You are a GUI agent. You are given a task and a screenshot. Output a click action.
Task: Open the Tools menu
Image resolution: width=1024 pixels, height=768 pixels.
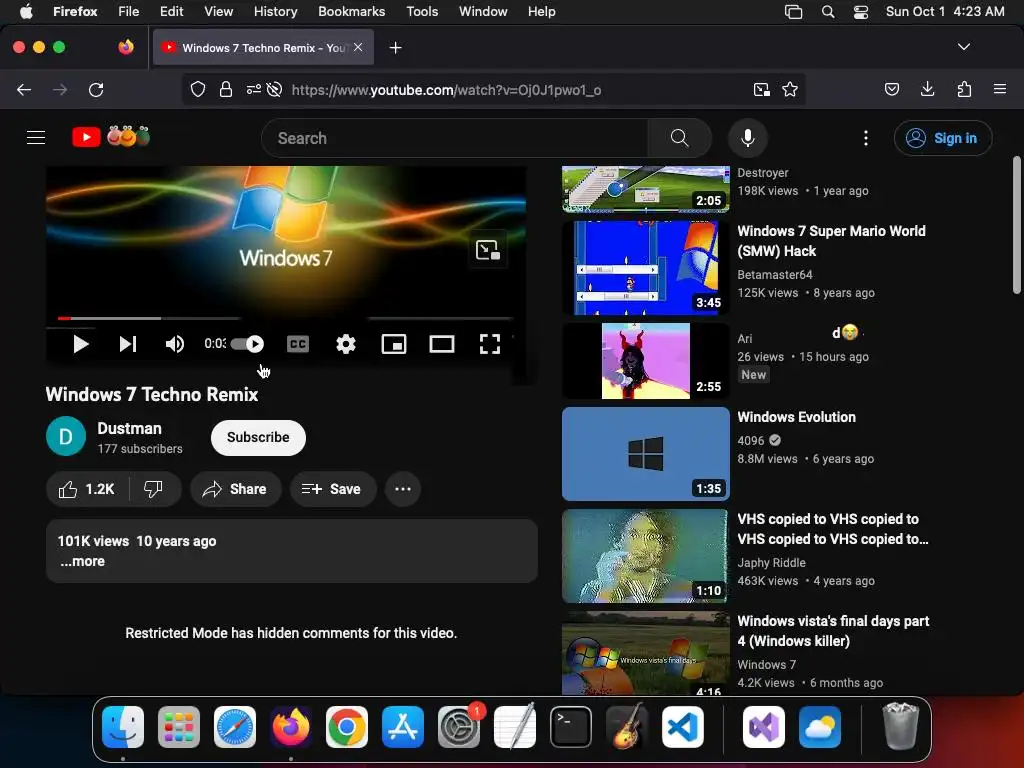pos(422,12)
